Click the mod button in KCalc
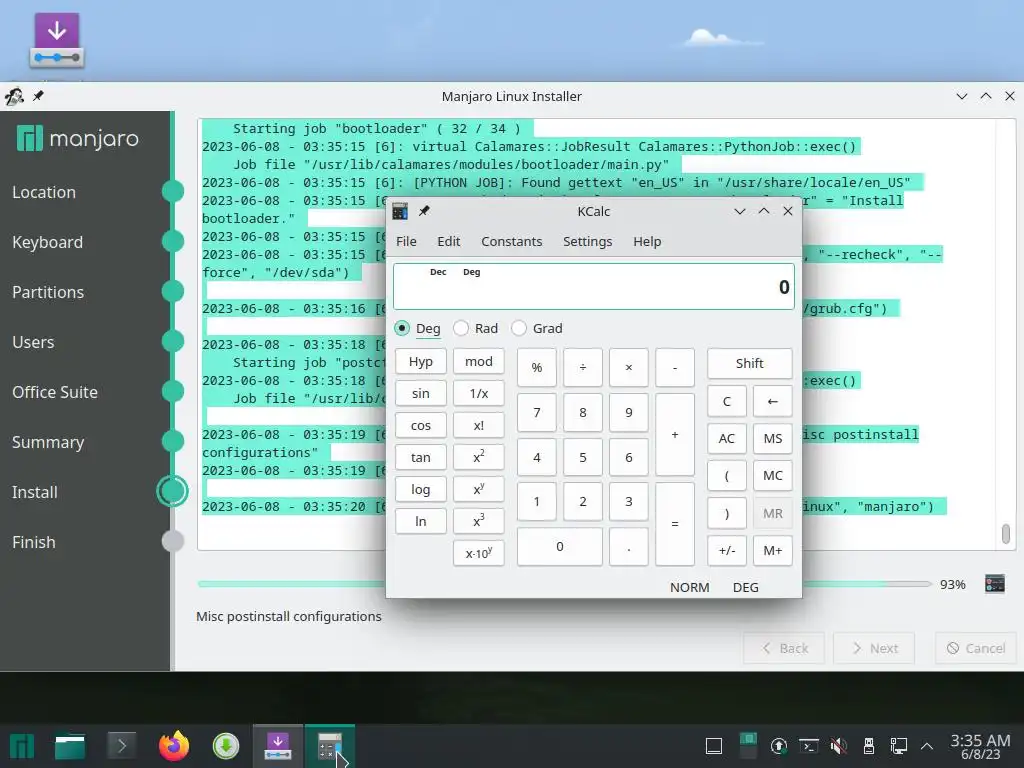Screen dimensions: 1024x768 (479, 361)
